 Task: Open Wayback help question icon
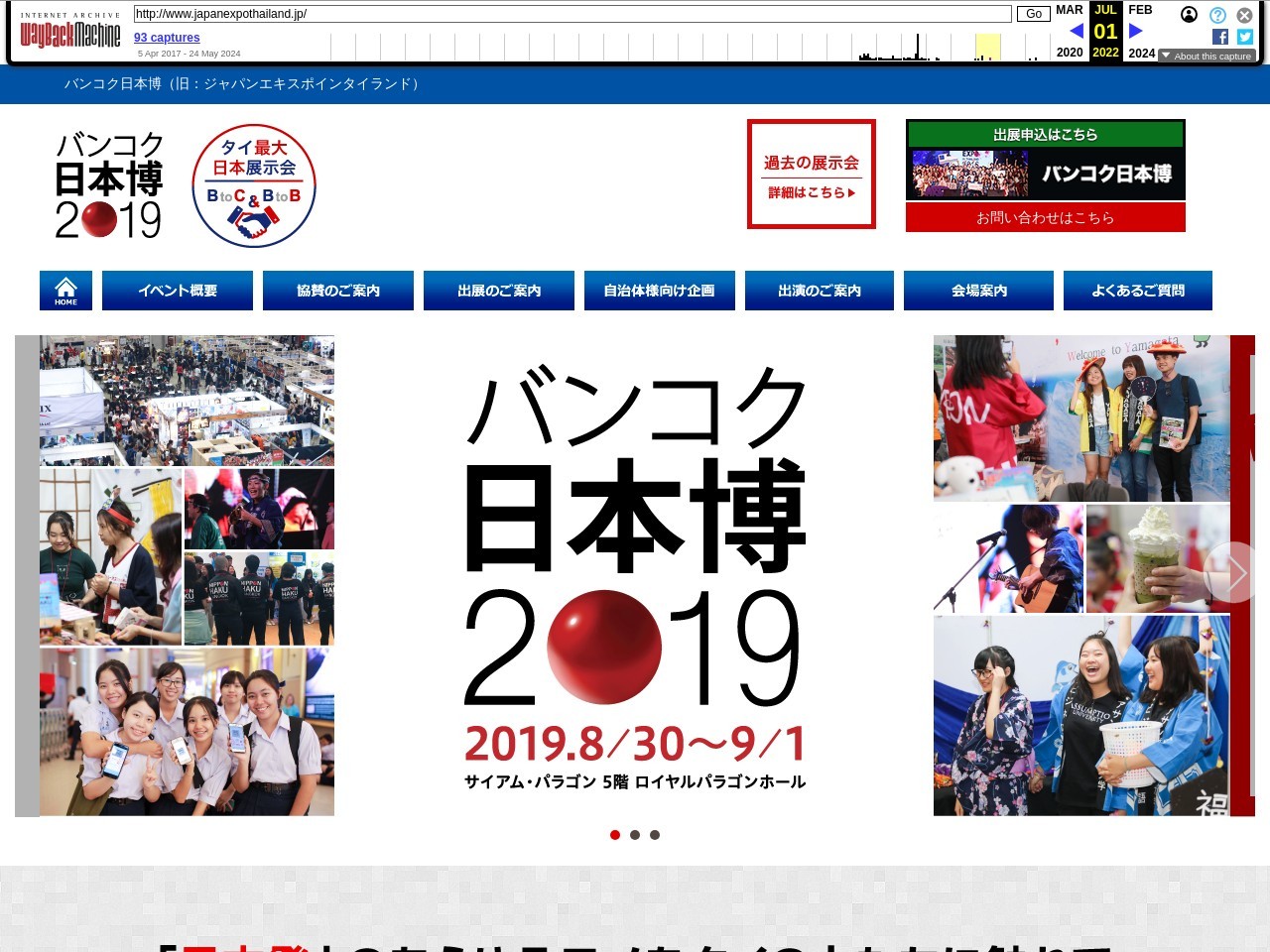(x=1217, y=15)
